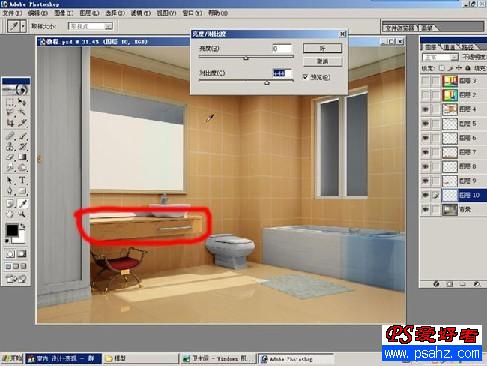Open the foreground color black swatch
Image resolution: width=487 pixels, height=366 pixels.
pyautogui.click(x=12, y=230)
